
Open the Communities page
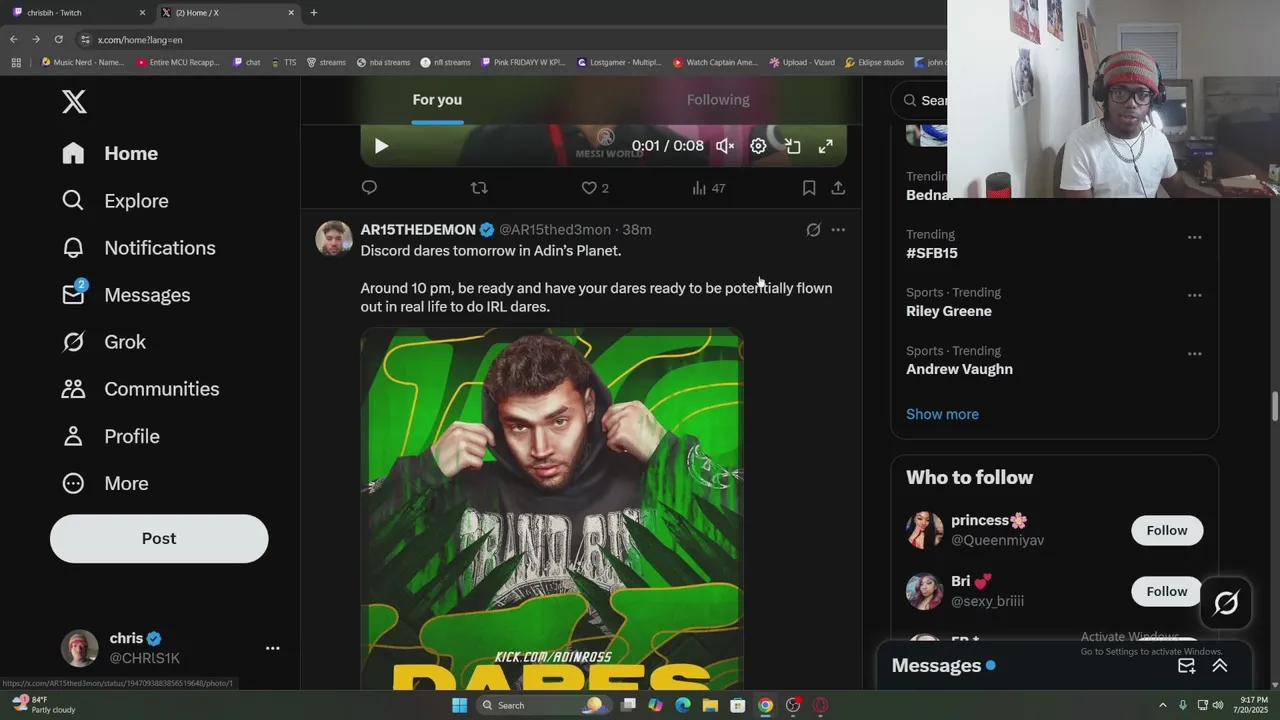[140, 389]
